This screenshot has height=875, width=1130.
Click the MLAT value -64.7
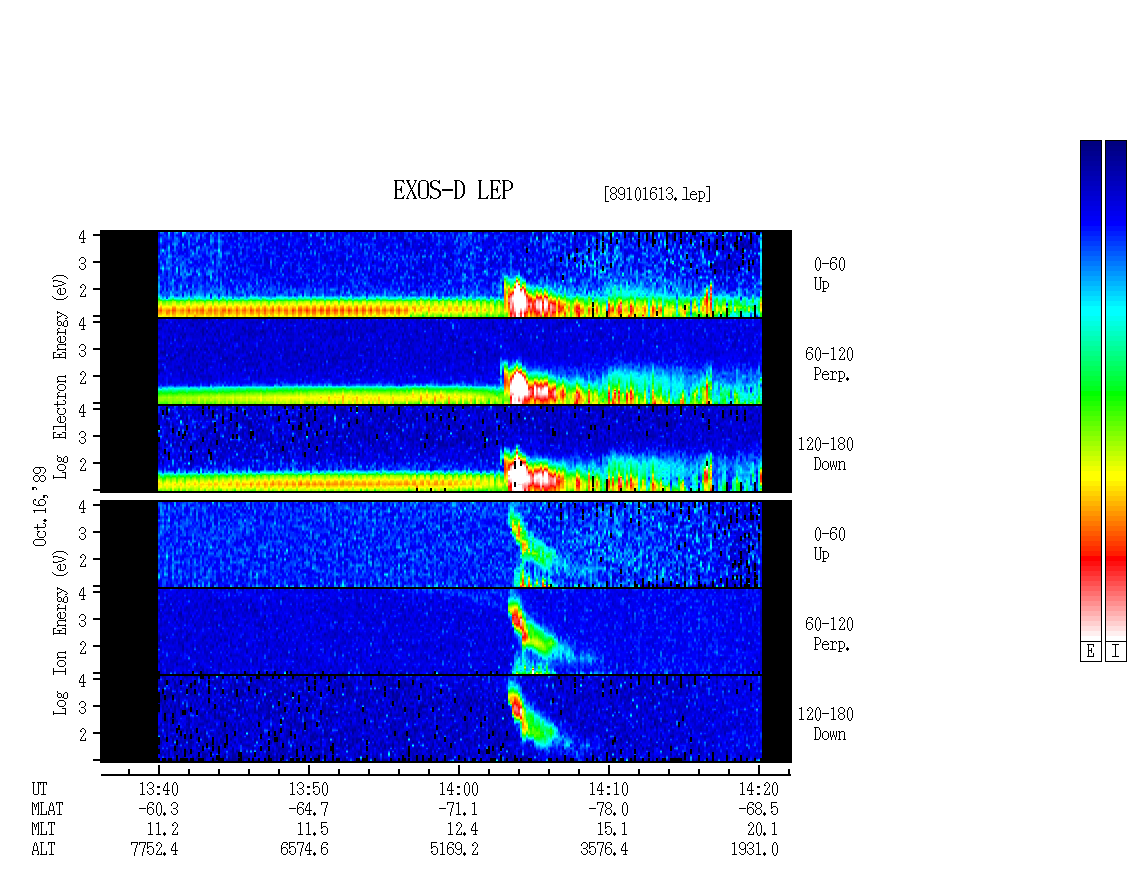[308, 809]
